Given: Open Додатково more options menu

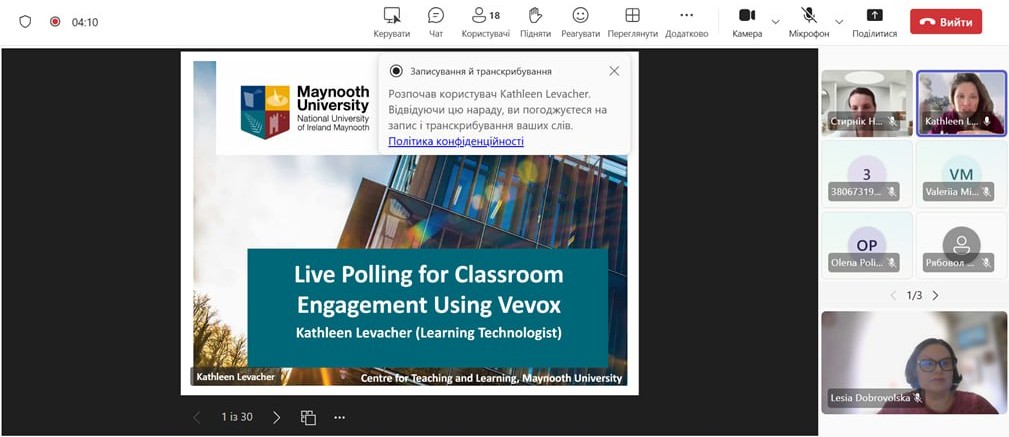Looking at the screenshot, I should [x=686, y=22].
